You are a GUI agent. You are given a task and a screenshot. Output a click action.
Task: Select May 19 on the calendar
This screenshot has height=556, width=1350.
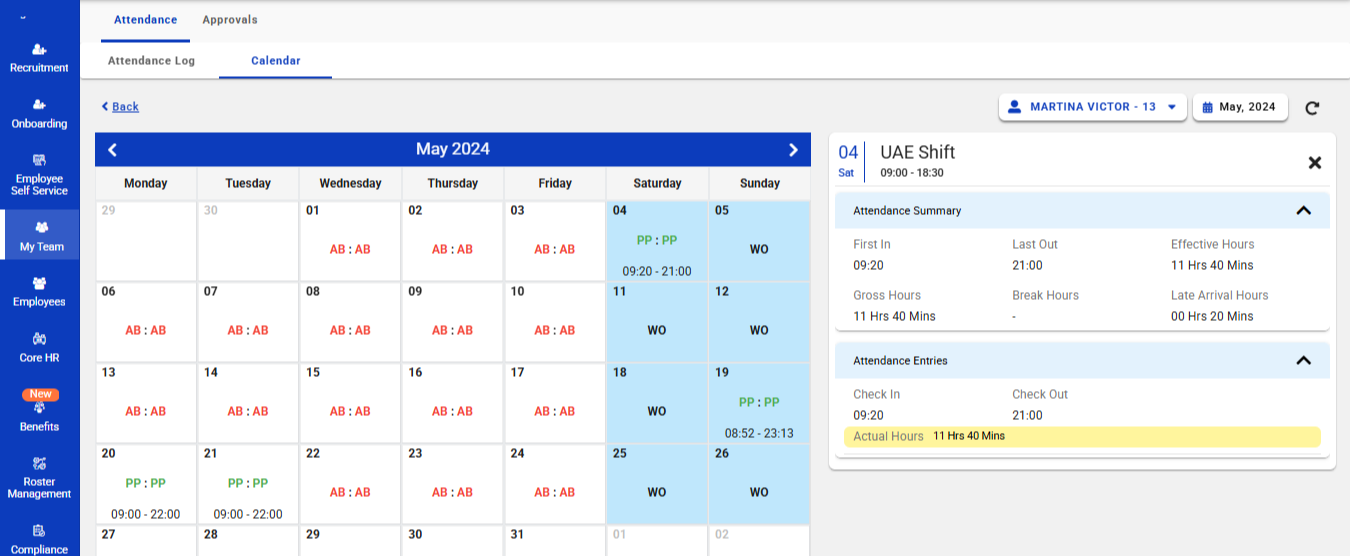coord(759,403)
